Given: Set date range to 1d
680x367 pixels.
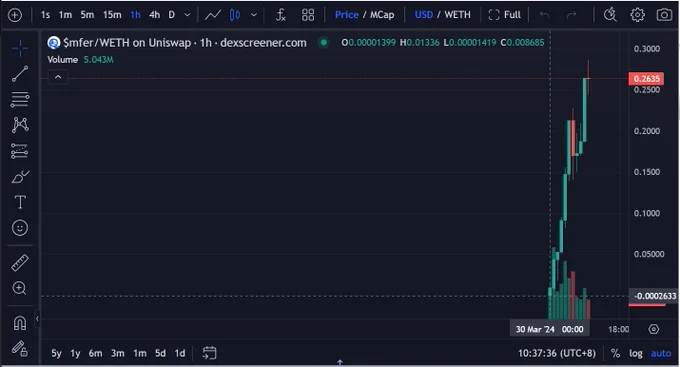Looking at the screenshot, I should pyautogui.click(x=180, y=354).
